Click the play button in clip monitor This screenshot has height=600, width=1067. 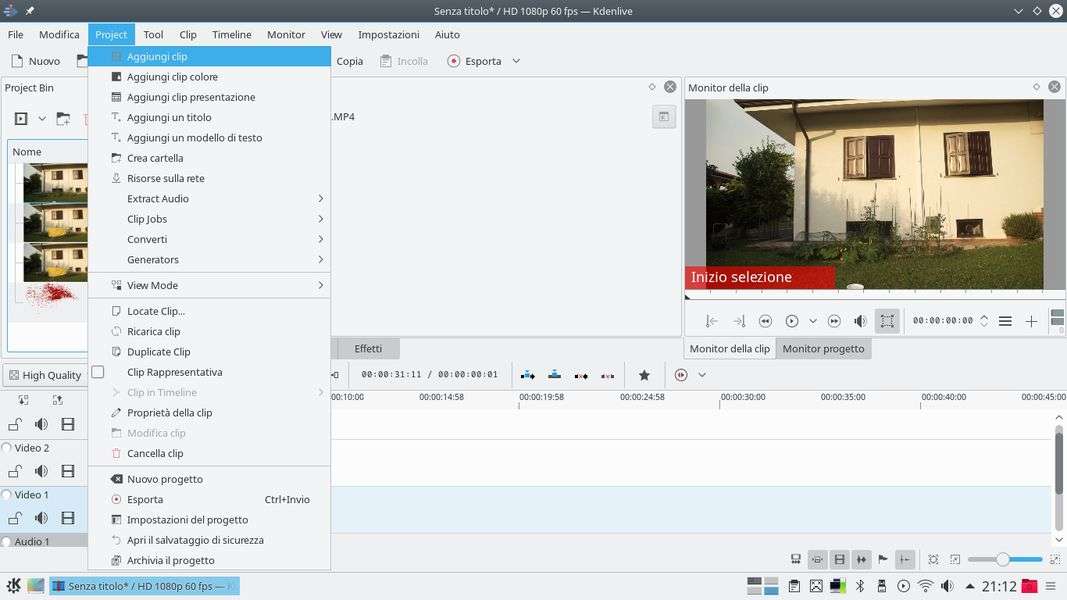792,321
